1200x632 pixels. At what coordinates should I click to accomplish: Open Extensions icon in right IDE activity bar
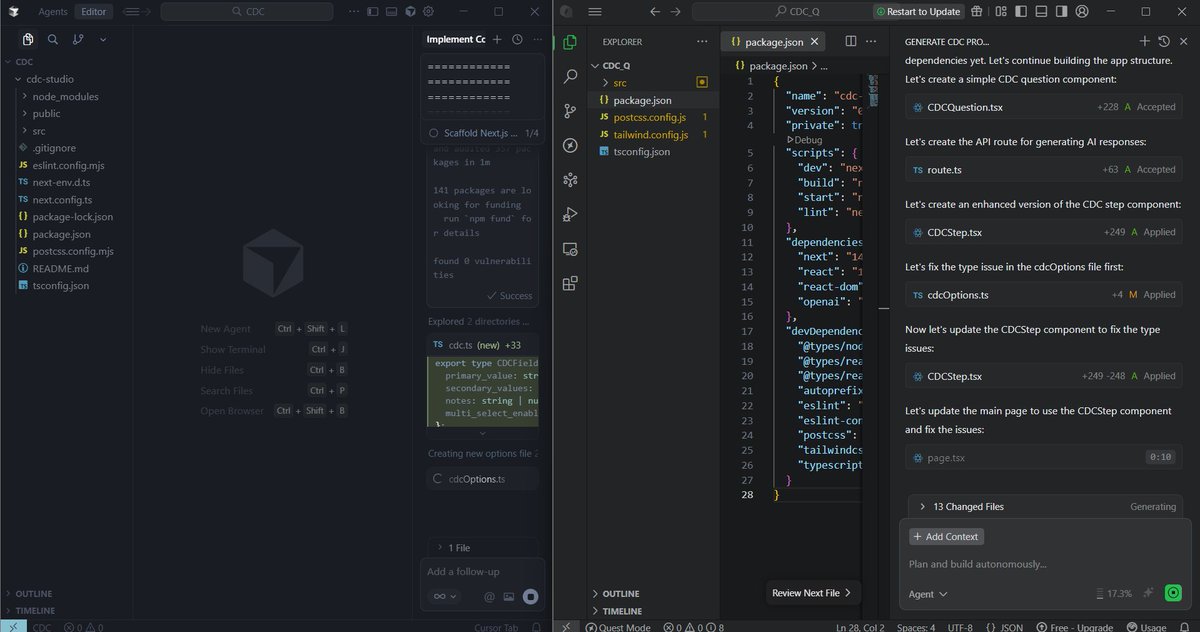(x=570, y=283)
